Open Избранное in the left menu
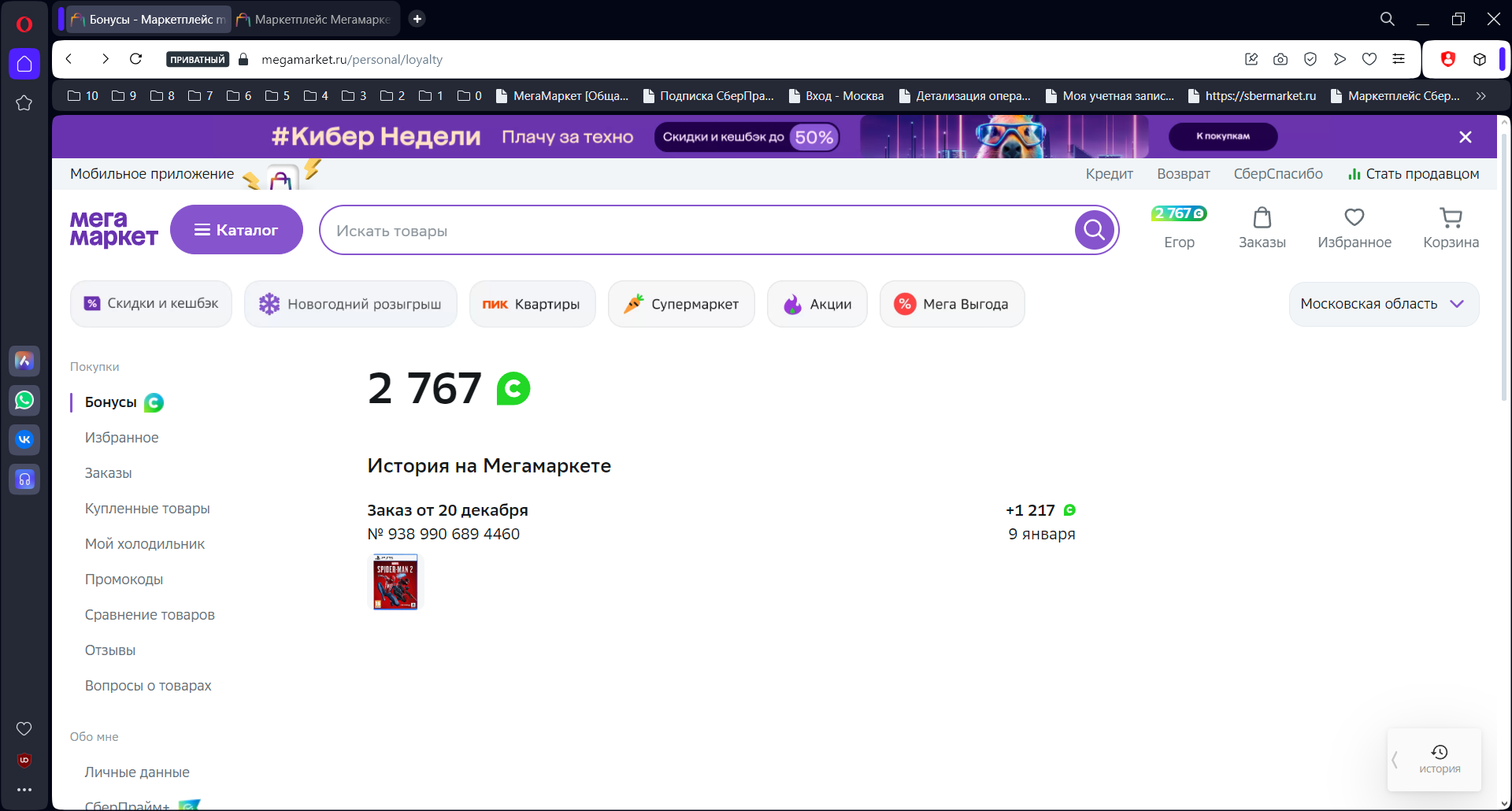 122,438
